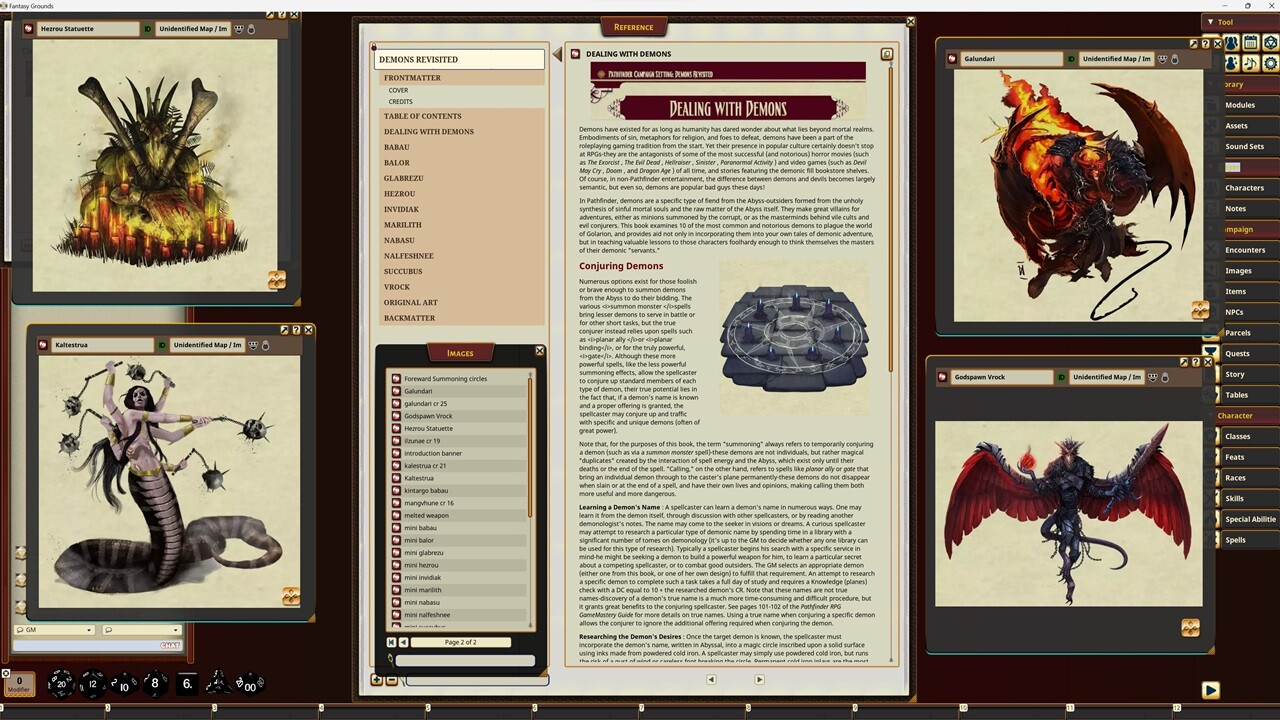This screenshot has width=1280, height=720.
Task: Open the second chat voice dropdown
Action: (x=175, y=630)
